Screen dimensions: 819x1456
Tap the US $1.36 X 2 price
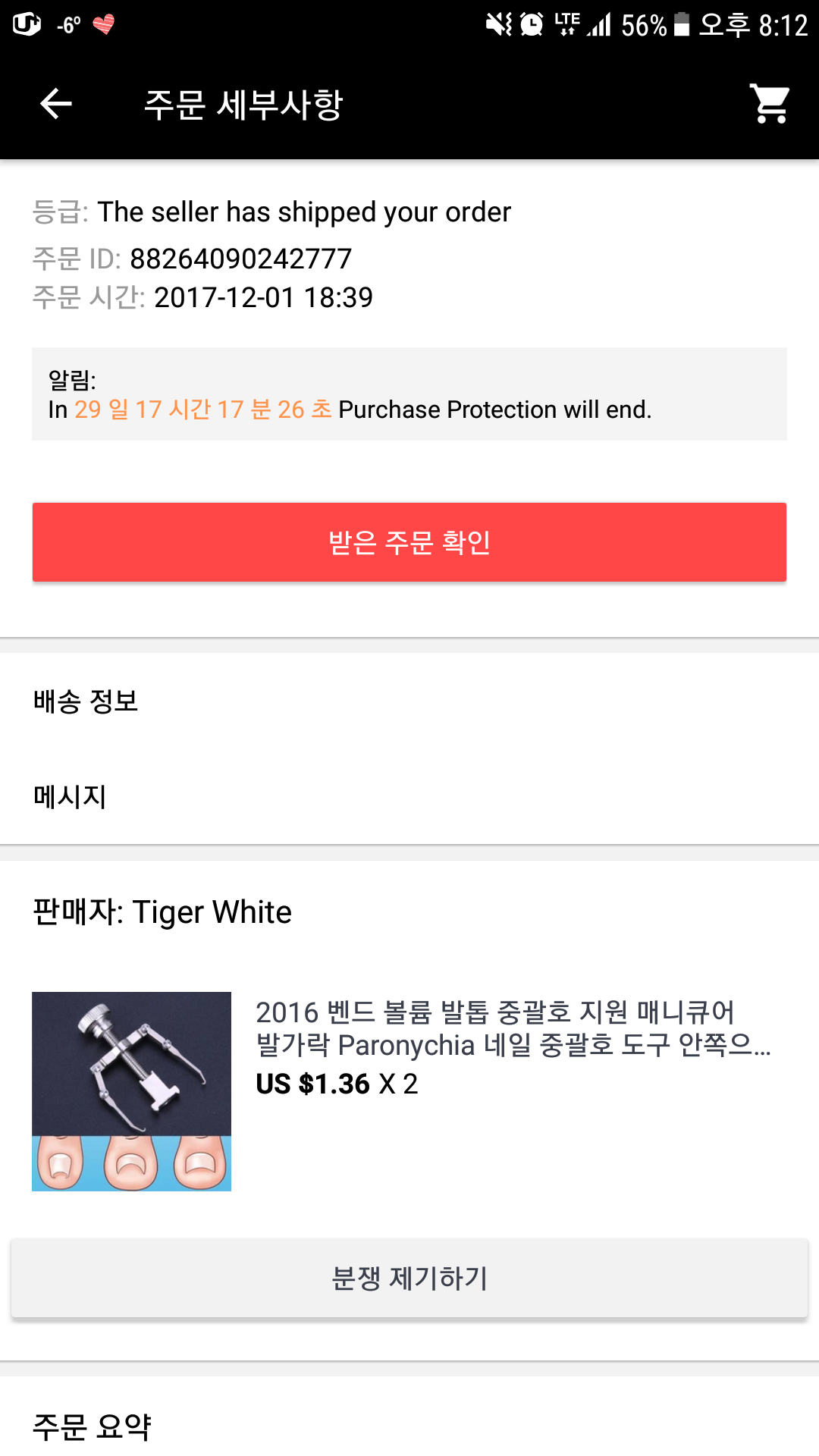[x=337, y=1084]
